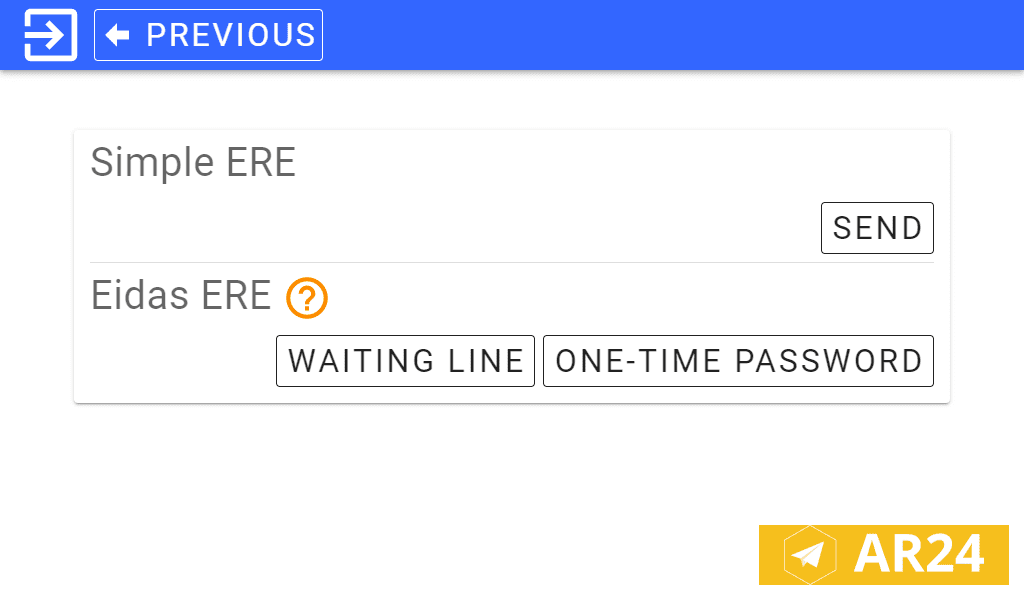The width and height of the screenshot is (1024, 600).
Task: Go back using the PREVIOUS button
Action: [208, 35]
